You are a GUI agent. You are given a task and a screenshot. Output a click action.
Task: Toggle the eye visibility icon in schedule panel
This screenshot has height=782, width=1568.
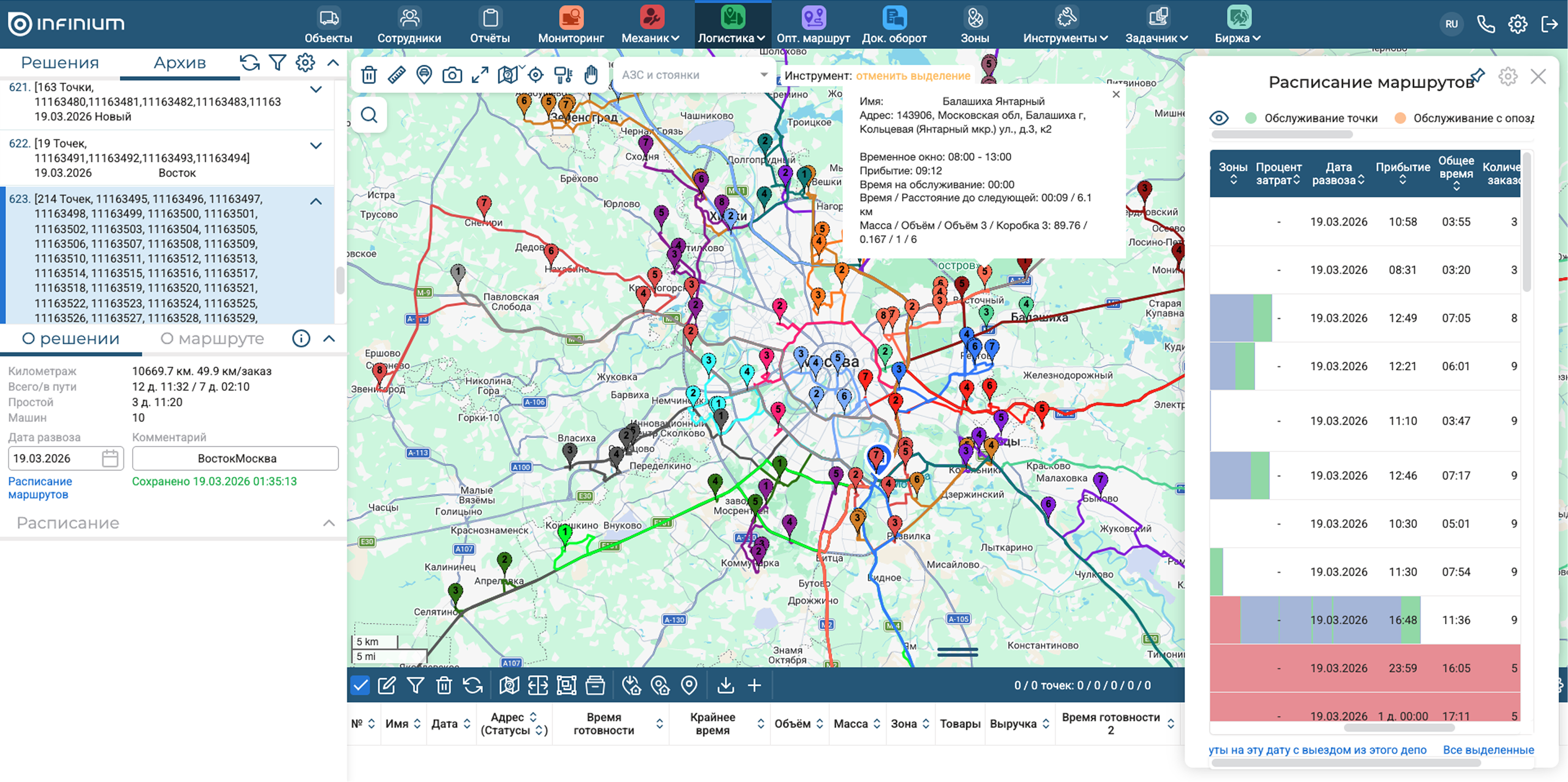tap(1219, 118)
